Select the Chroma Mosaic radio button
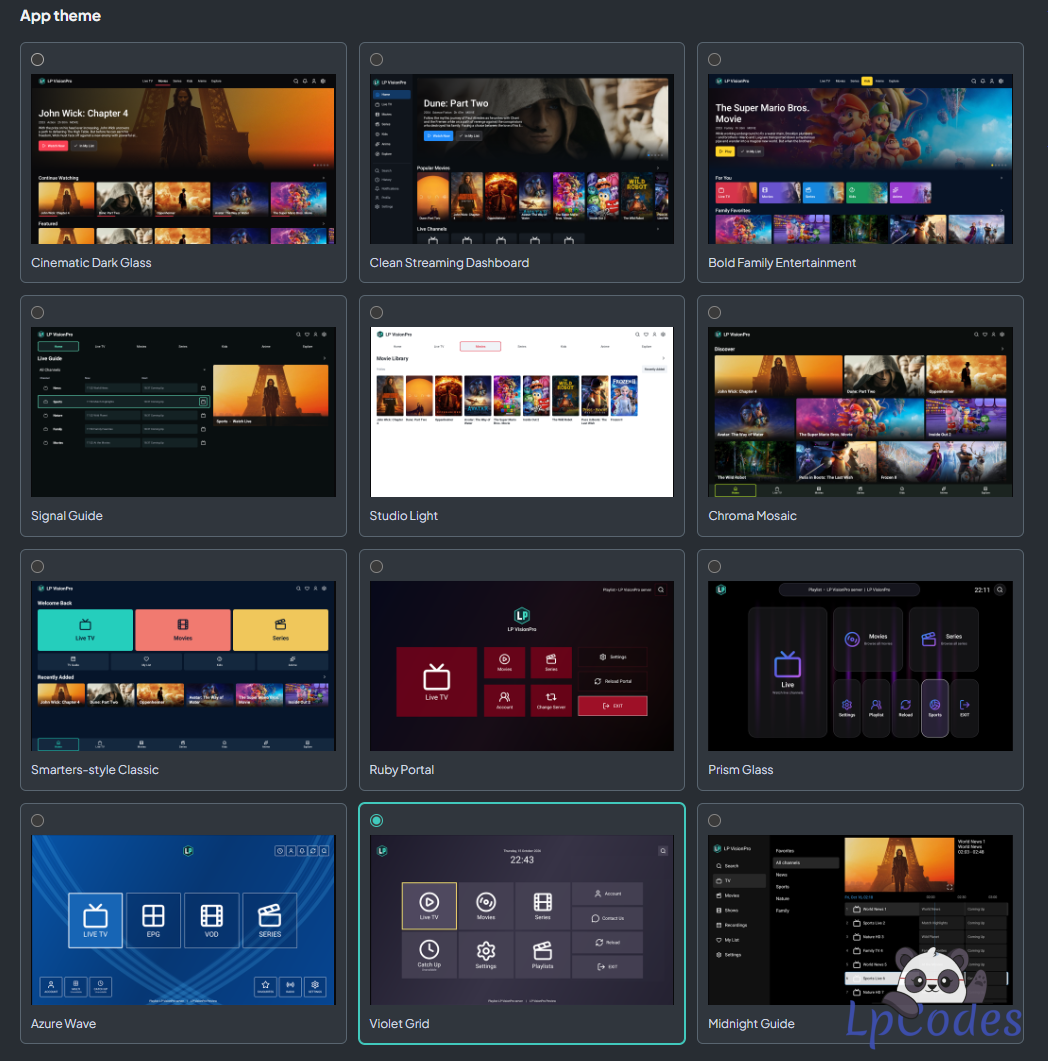Image resolution: width=1048 pixels, height=1061 pixels. (714, 313)
